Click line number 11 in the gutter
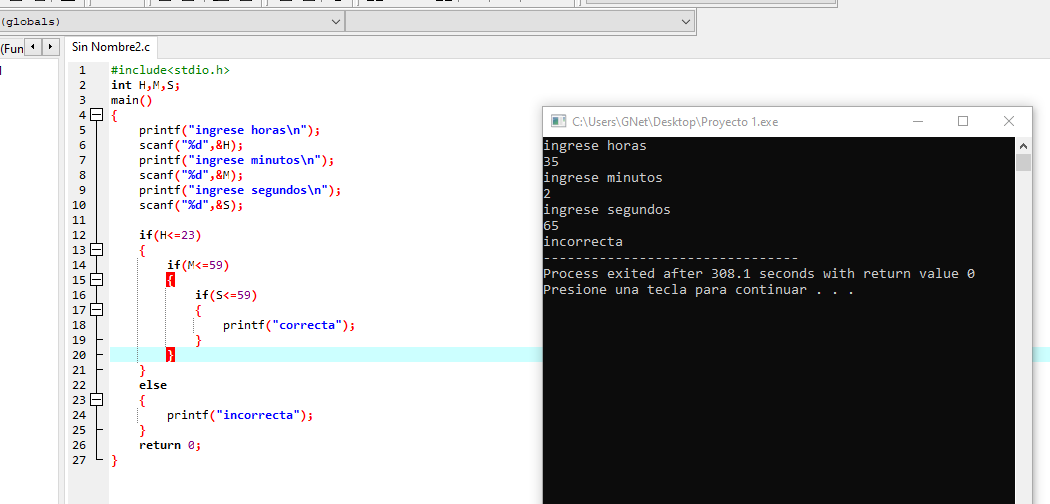1050x504 pixels. [x=78, y=220]
